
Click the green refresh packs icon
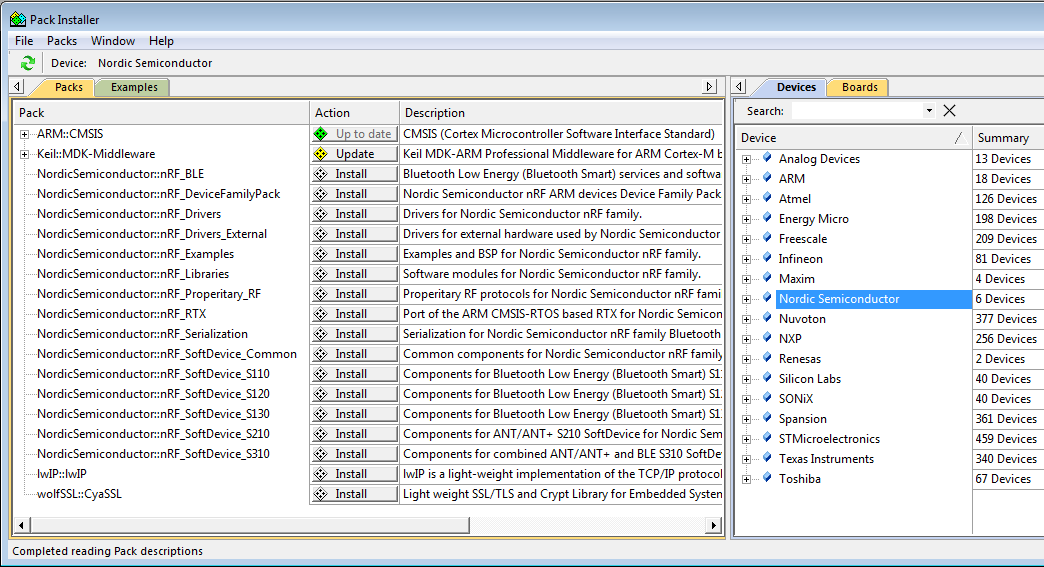pyautogui.click(x=27, y=63)
